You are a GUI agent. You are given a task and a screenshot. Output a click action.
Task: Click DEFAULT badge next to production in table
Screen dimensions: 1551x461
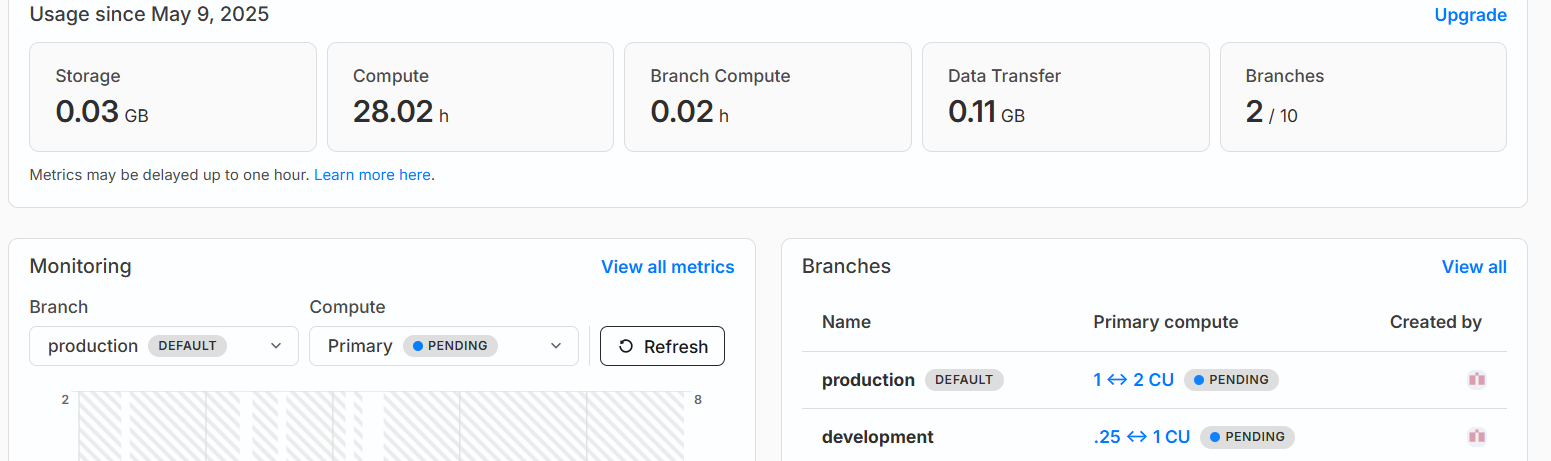pyautogui.click(x=964, y=380)
